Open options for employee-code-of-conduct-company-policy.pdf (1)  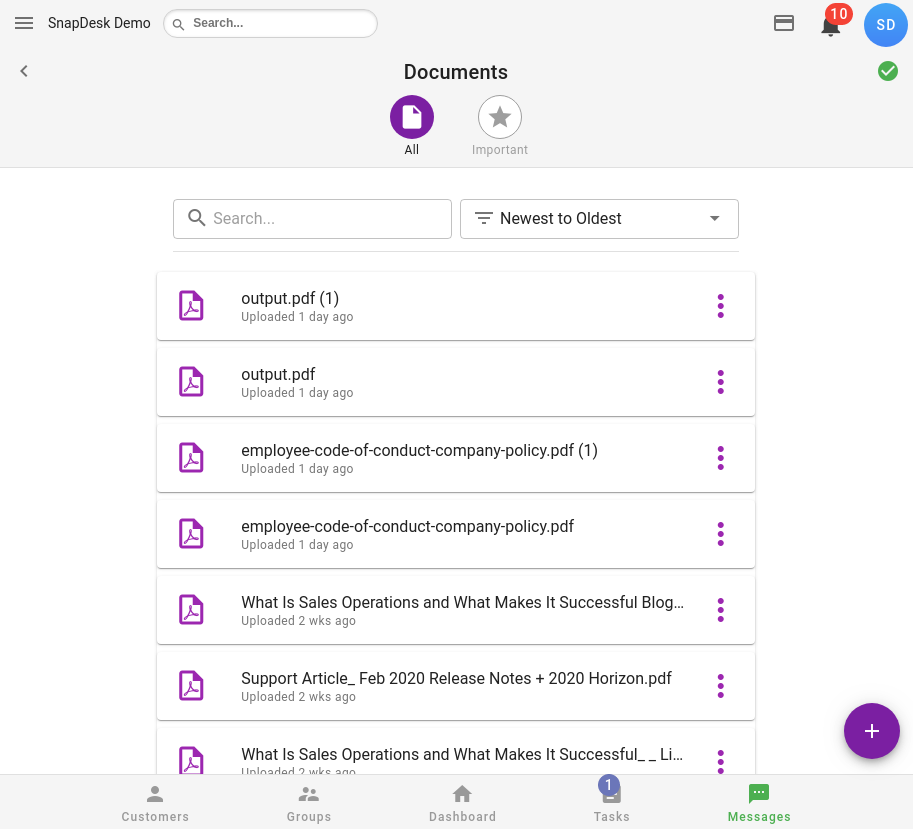pos(720,458)
